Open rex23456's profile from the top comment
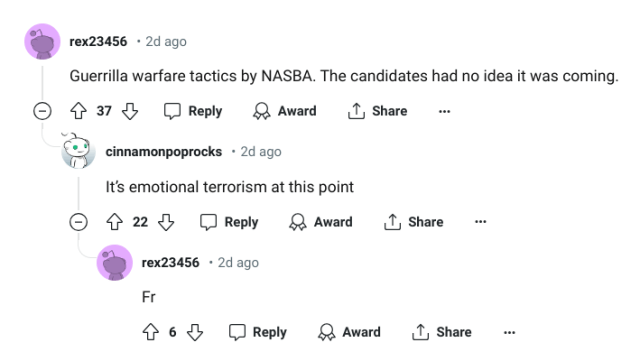This screenshot has height=361, width=640. [98, 41]
